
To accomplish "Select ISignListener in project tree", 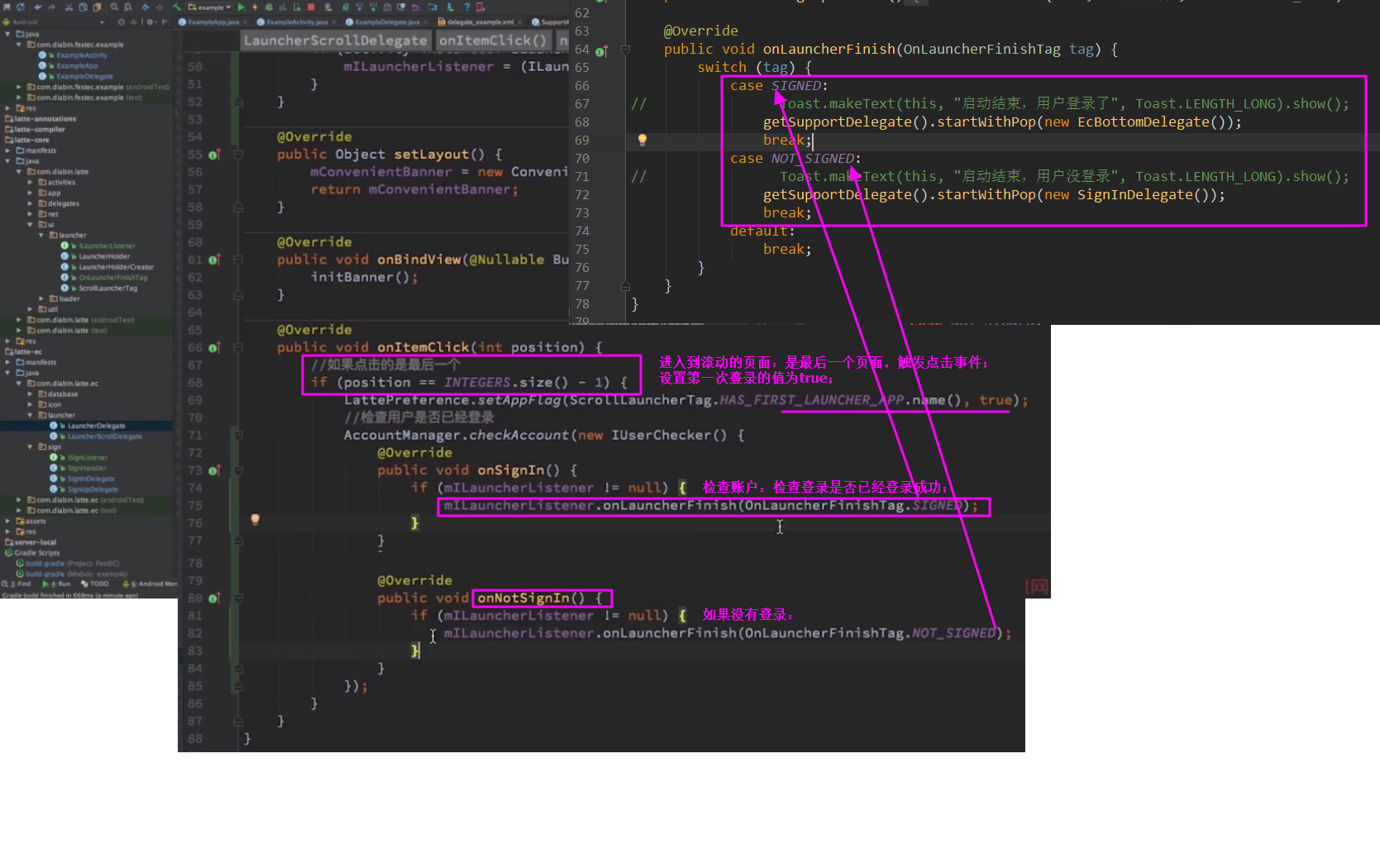I will pos(79,458).
